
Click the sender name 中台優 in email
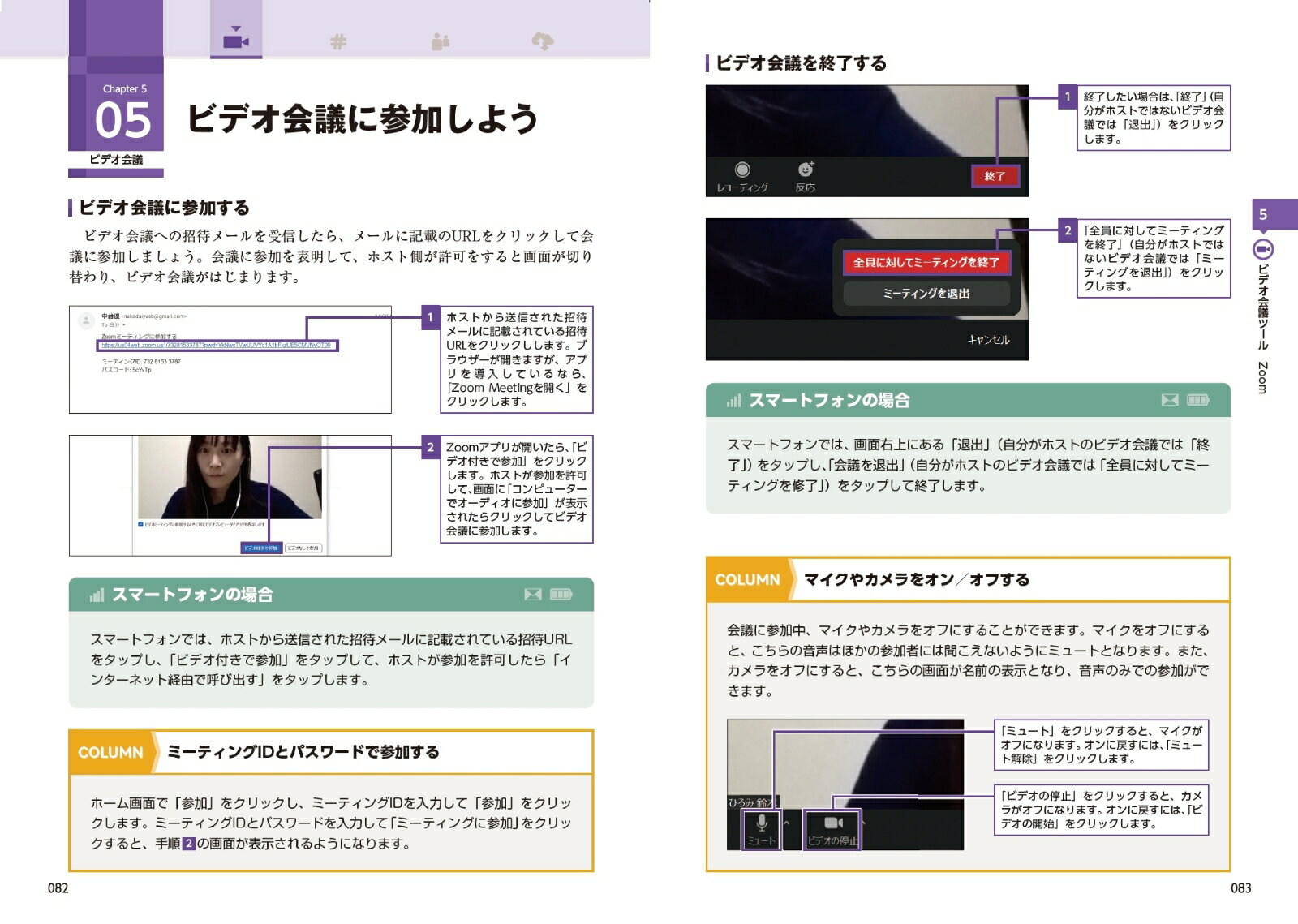click(110, 316)
